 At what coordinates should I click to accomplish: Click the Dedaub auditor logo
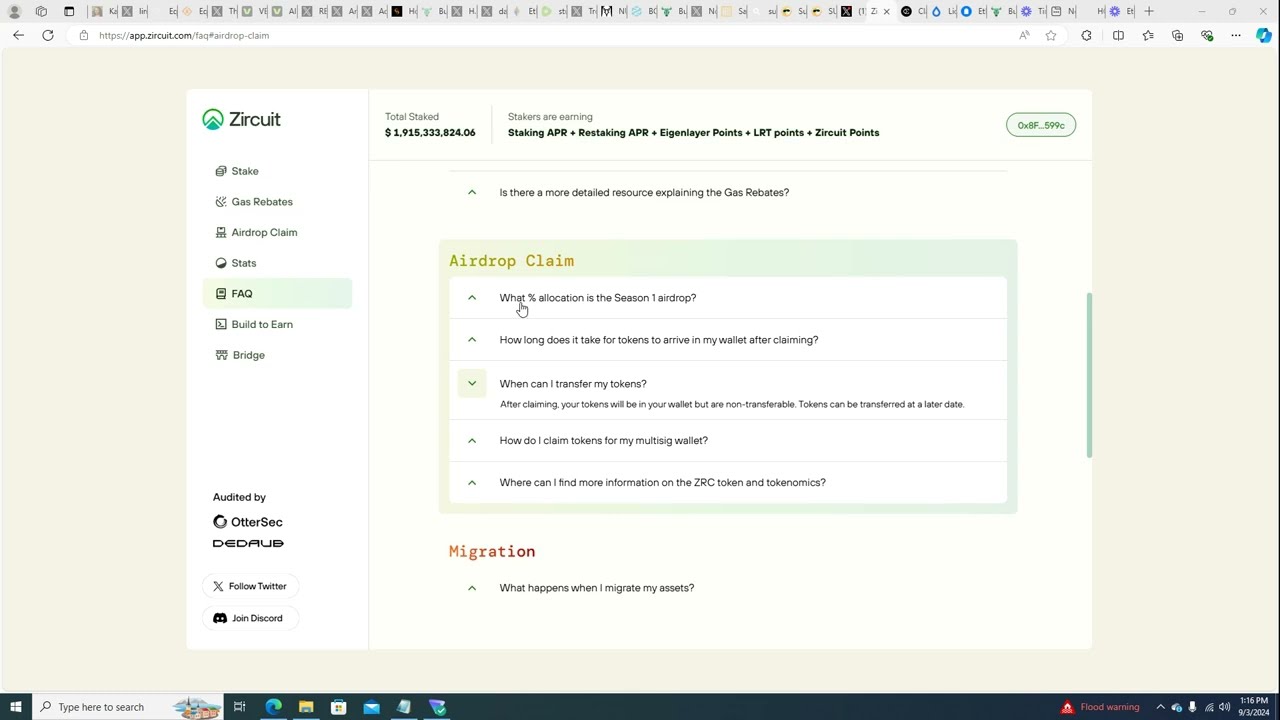pos(248,543)
